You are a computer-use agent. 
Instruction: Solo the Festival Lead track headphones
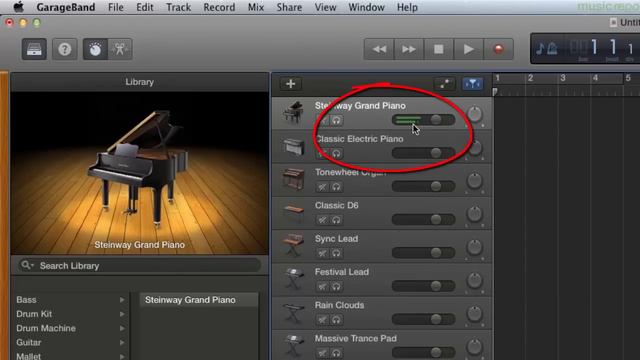(336, 287)
